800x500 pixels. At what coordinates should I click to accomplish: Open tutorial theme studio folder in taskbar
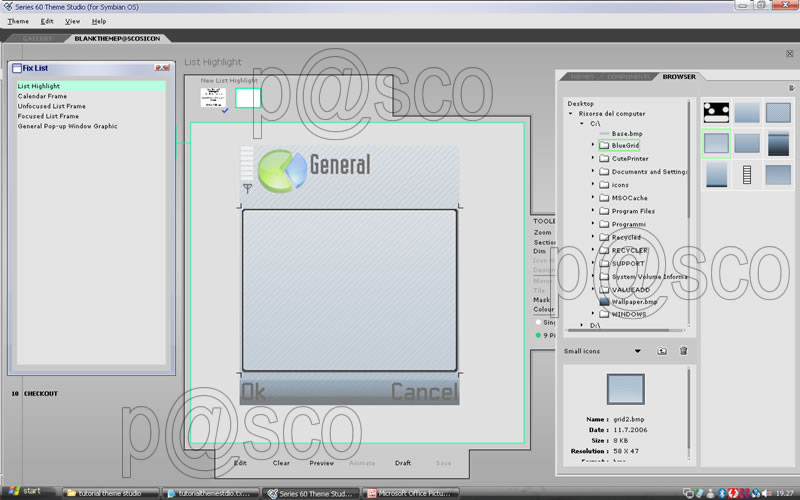tap(110, 493)
